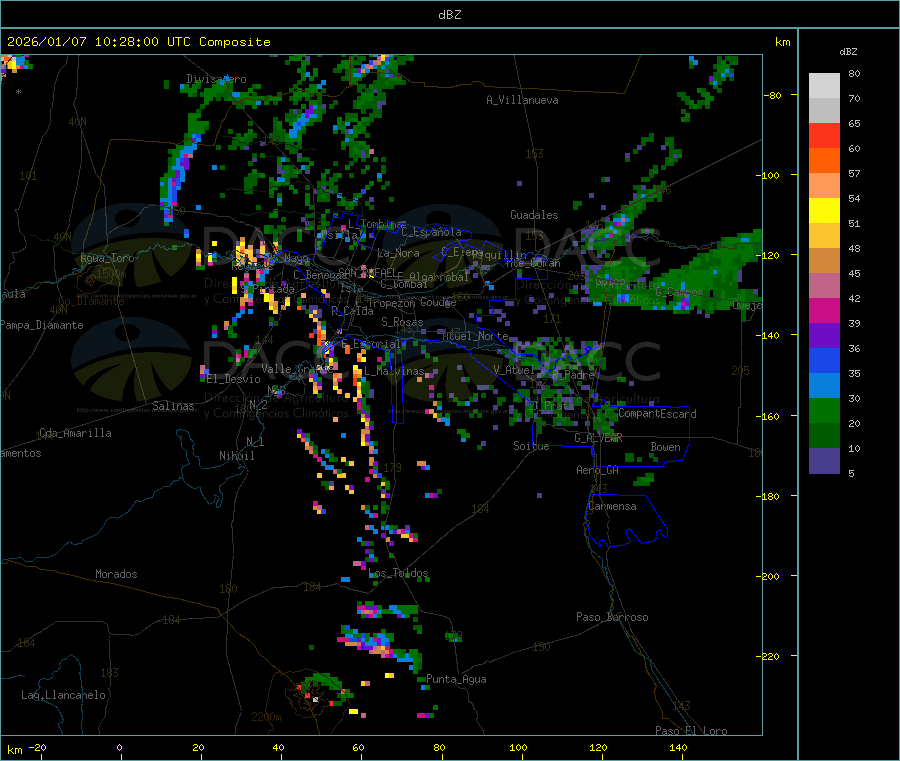Screen dimensions: 900x761
Task: Click the red 60-65 dBZ legend swatch
Action: click(824, 135)
